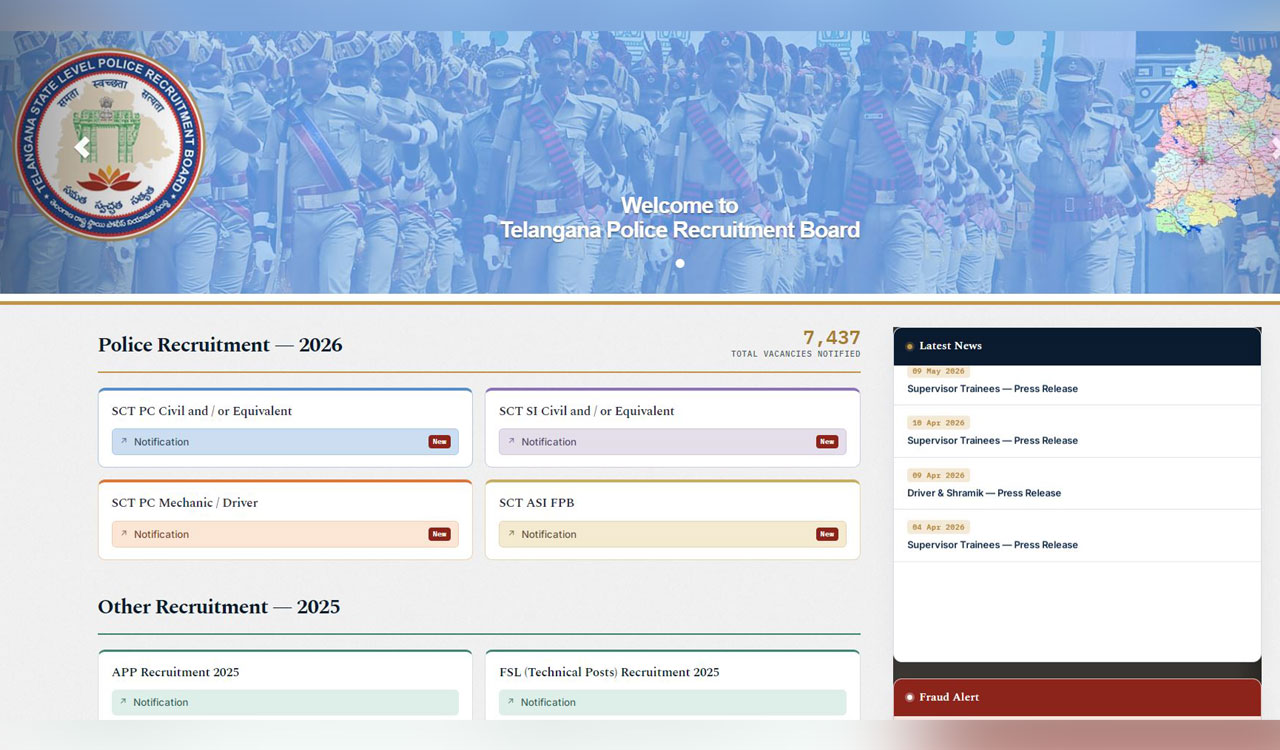Click the 7,437 total vacancies figure
Screen dimensions: 1280x750
(831, 338)
